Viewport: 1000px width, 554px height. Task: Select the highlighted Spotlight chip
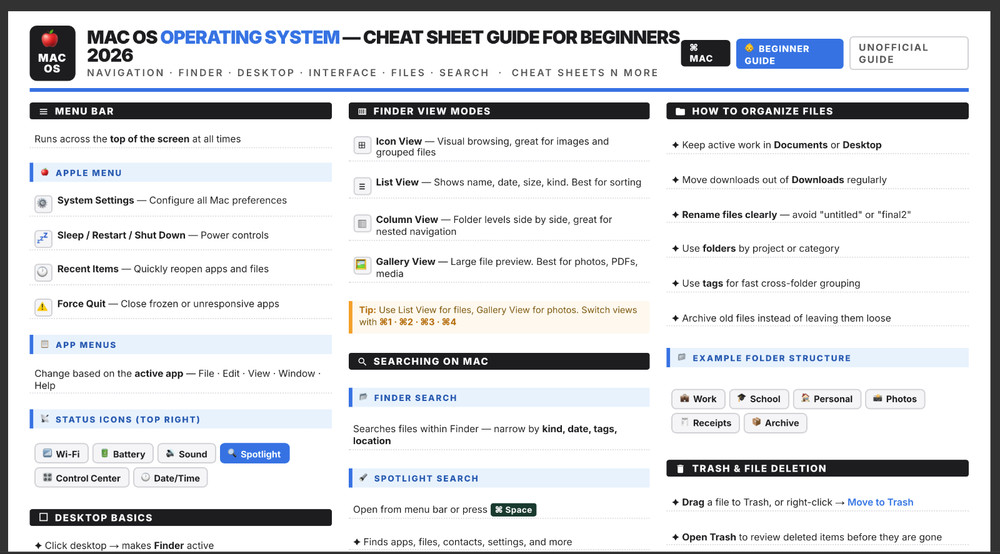point(254,454)
